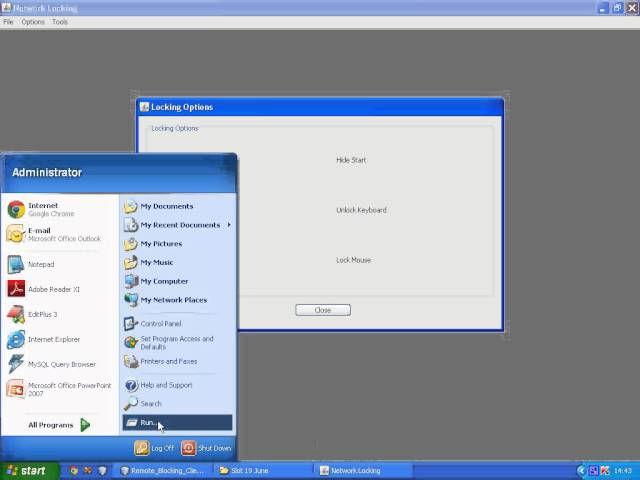
Task: Open Google Chrome Internet shortcut
Action: 59,209
